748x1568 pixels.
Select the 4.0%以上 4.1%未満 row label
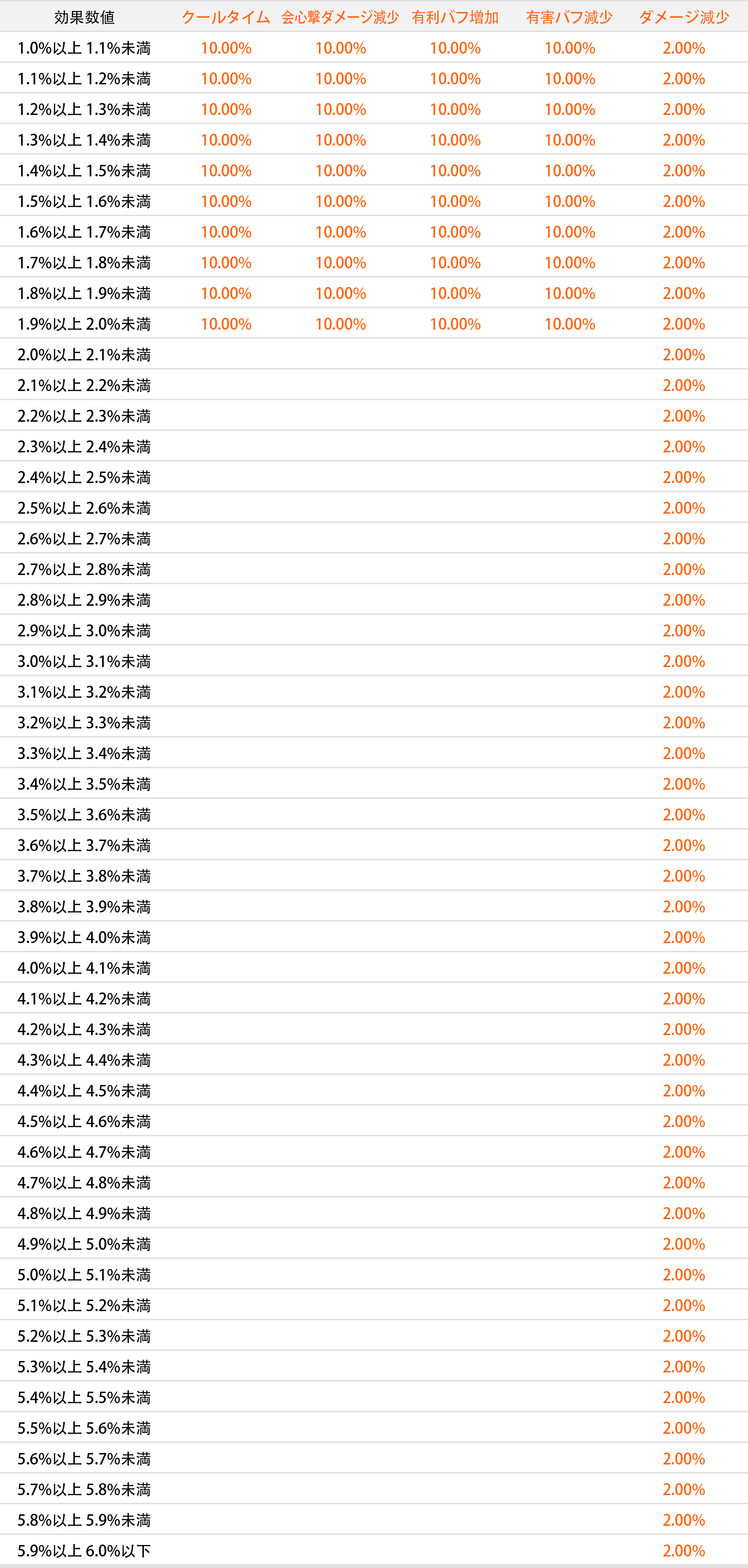(84, 968)
